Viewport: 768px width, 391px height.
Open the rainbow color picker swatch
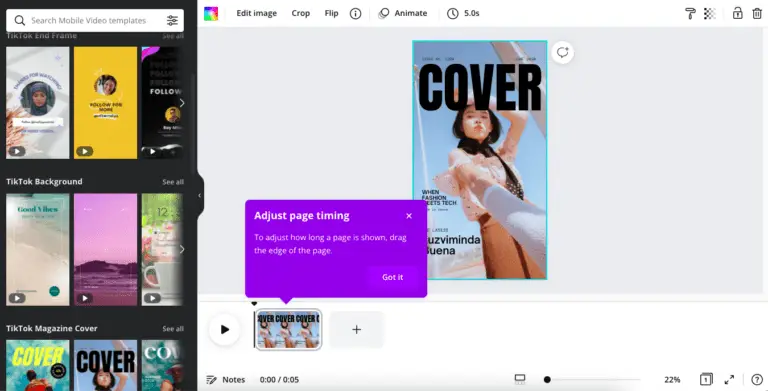click(211, 14)
